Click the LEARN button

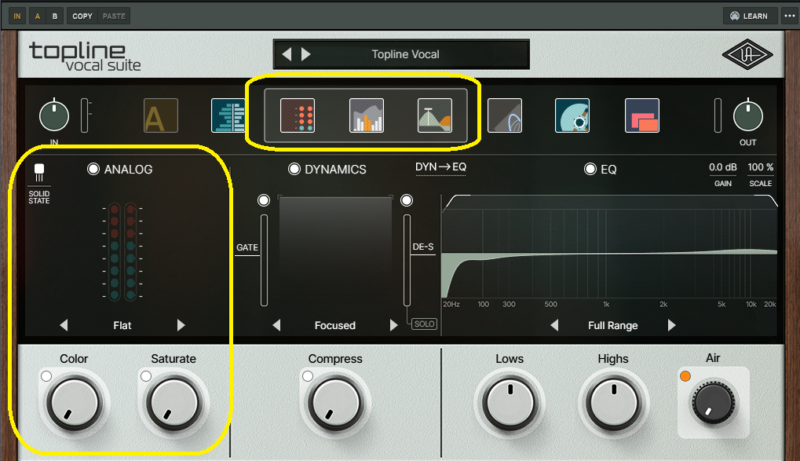[747, 16]
